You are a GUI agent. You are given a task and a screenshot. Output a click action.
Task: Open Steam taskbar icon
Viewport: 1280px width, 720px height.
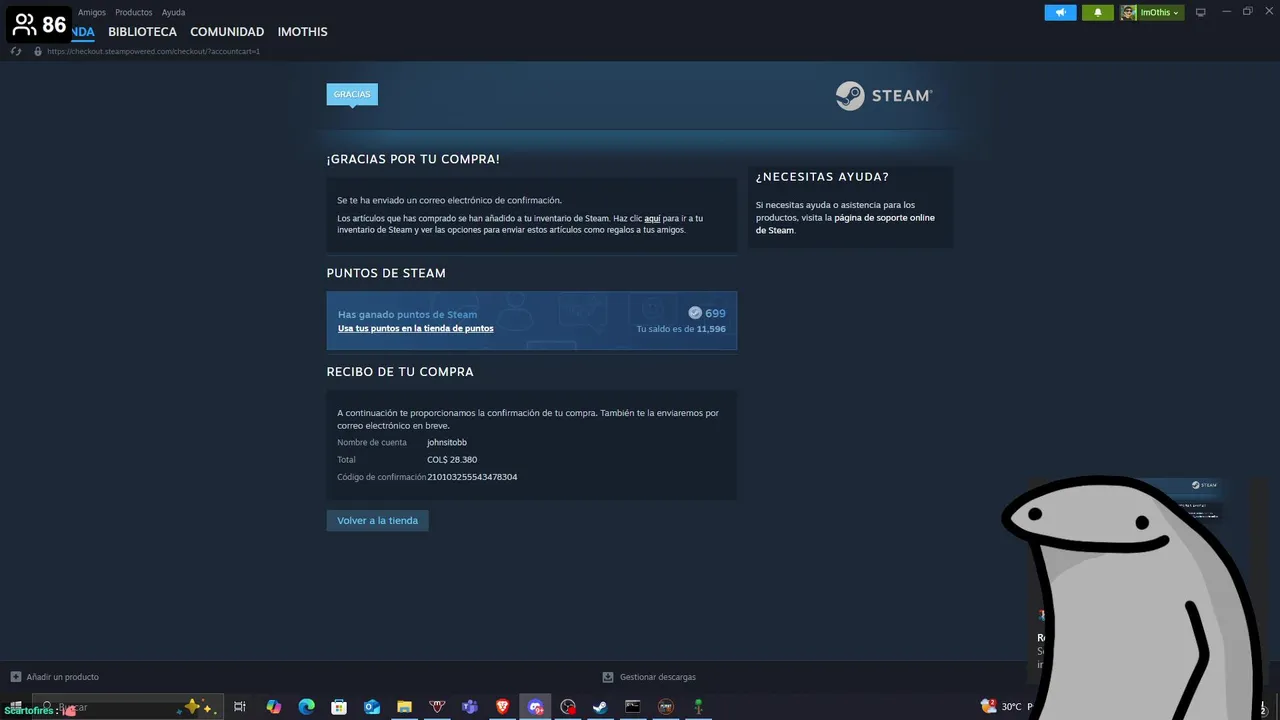(x=600, y=707)
